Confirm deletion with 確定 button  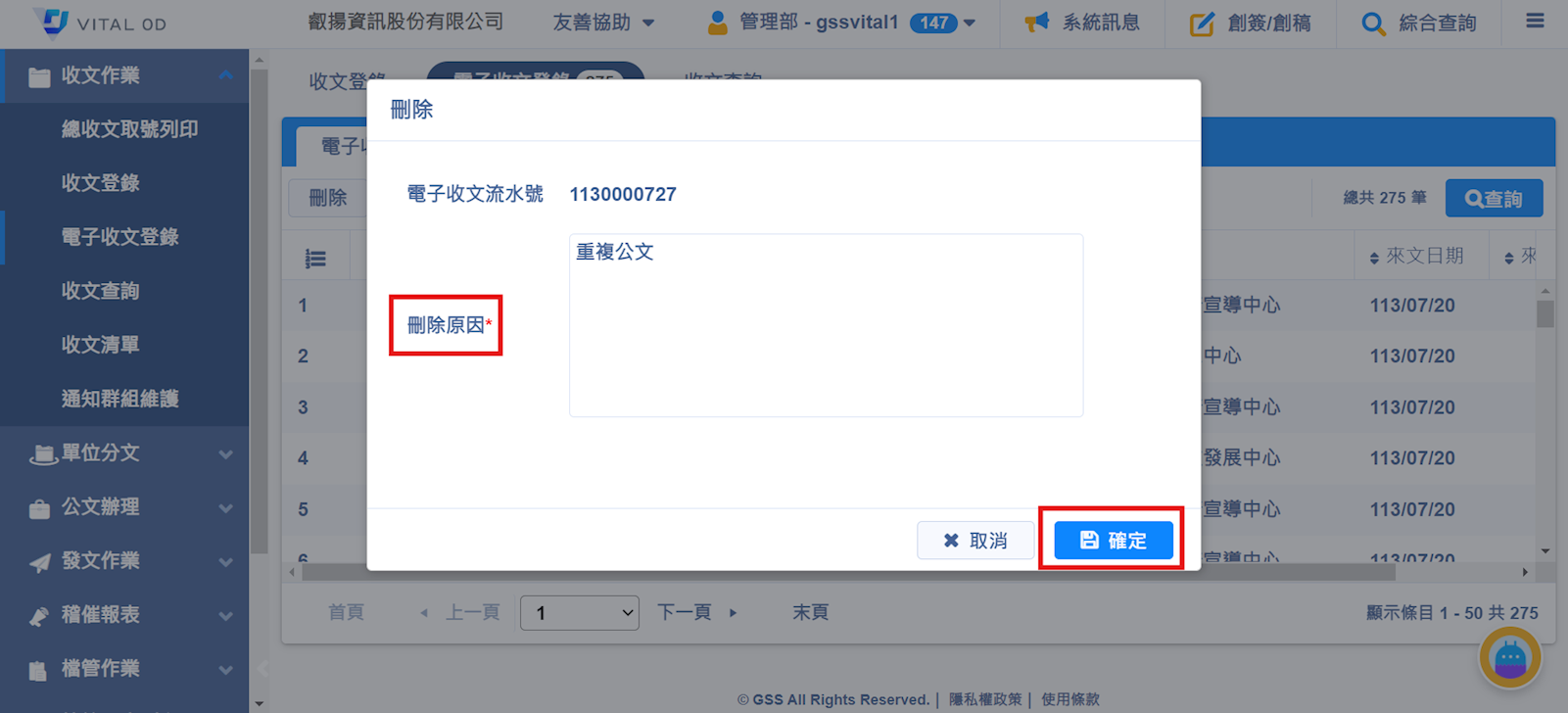tap(1113, 540)
